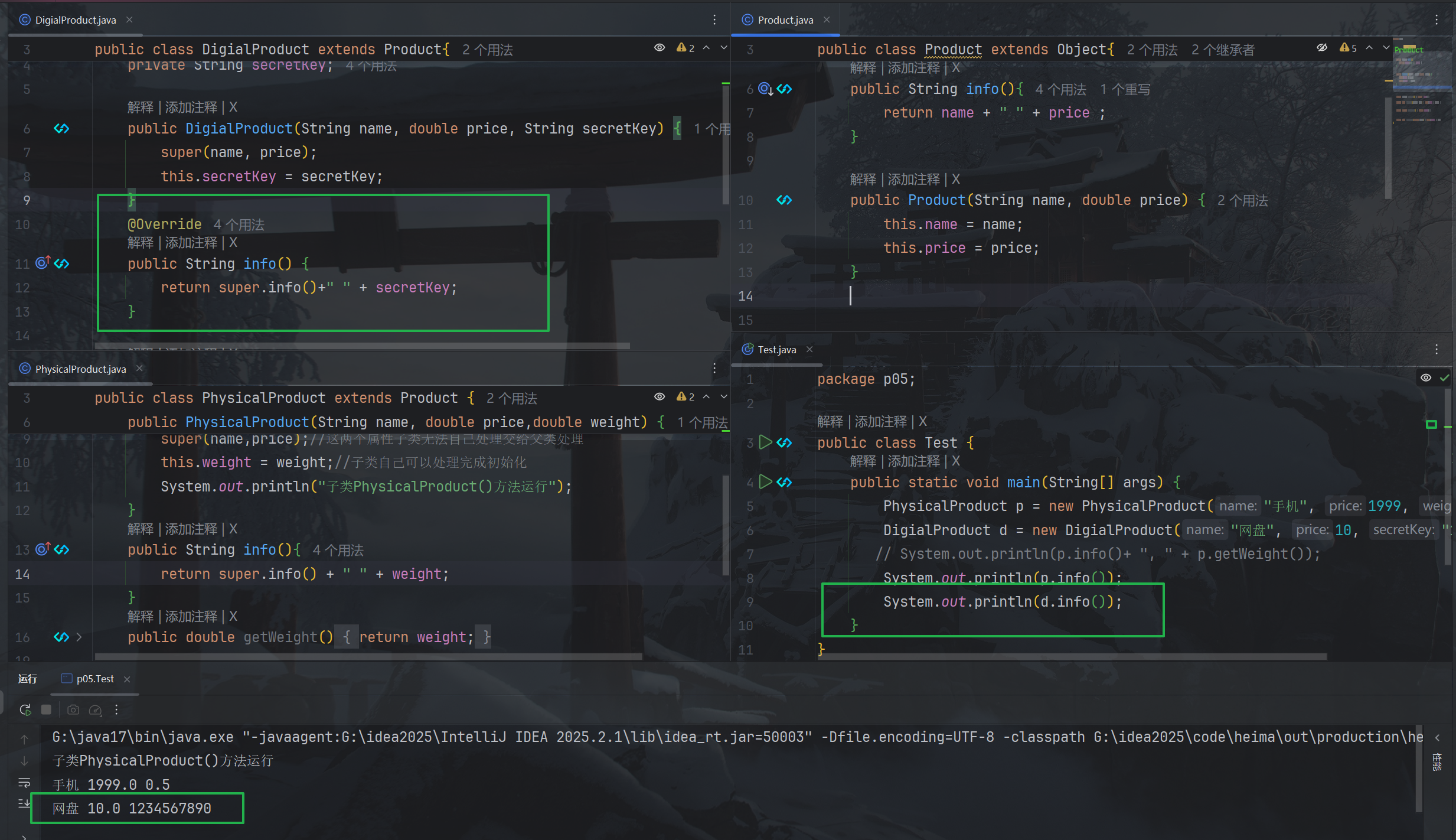
Task: Select the p05.Test run tab
Action: pos(94,679)
